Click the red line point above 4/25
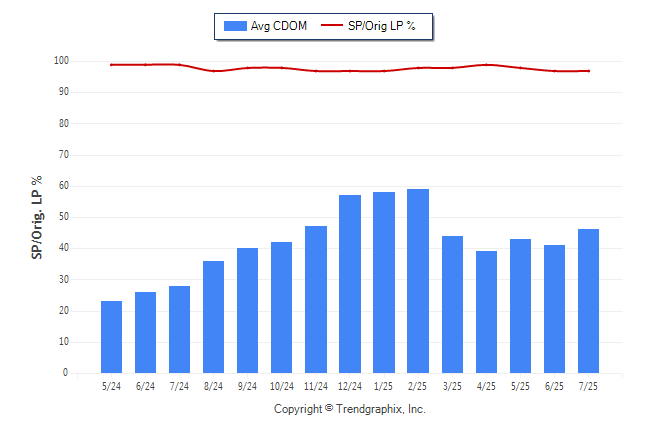This screenshot has height=434, width=646. click(x=487, y=65)
